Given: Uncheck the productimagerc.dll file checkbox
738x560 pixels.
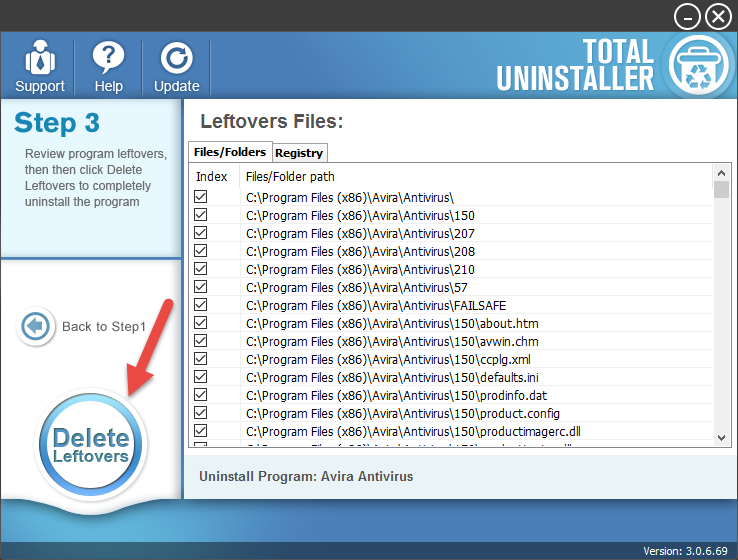Looking at the screenshot, I should (201, 431).
